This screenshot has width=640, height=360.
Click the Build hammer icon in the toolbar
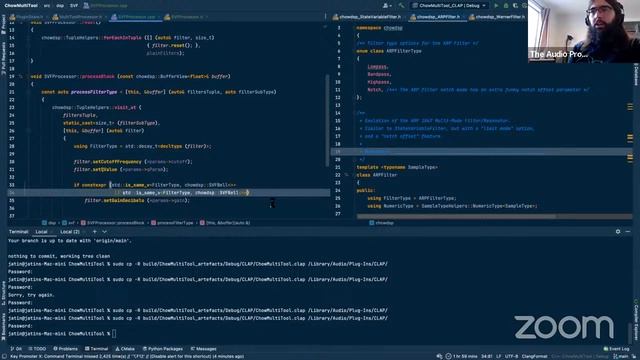point(401,6)
